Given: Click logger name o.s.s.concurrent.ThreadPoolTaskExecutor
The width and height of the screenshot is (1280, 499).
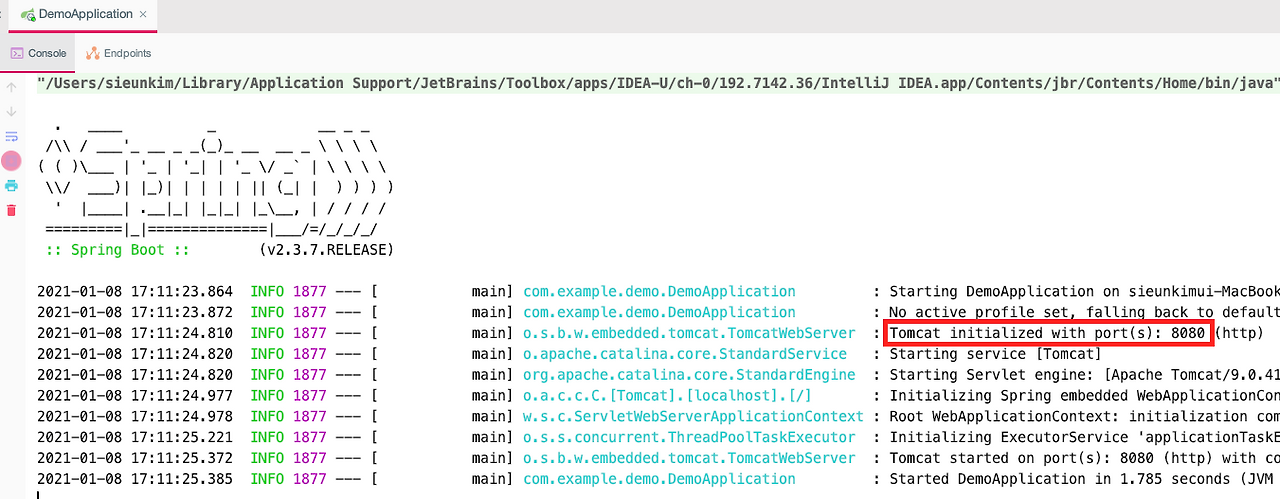Looking at the screenshot, I should [689, 437].
